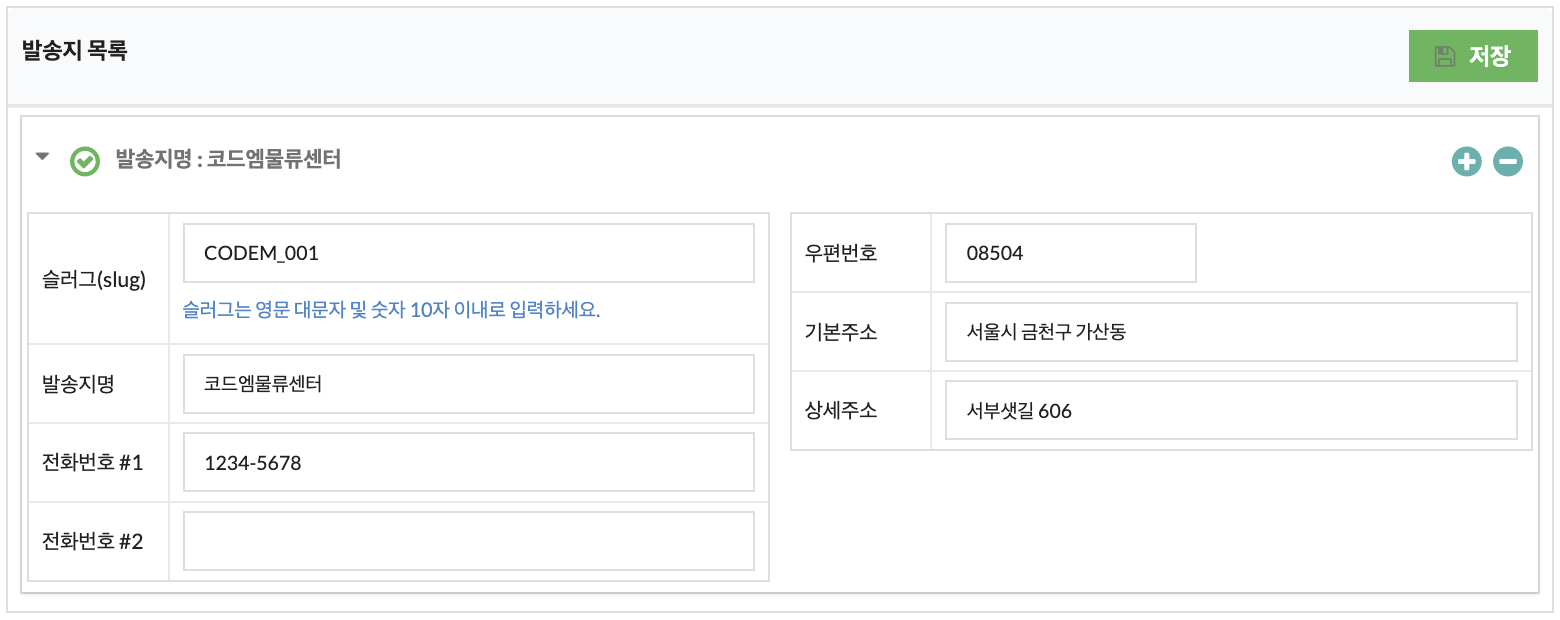This screenshot has height=620, width=1560.
Task: Save with the 저장 button
Action: coord(1473,56)
